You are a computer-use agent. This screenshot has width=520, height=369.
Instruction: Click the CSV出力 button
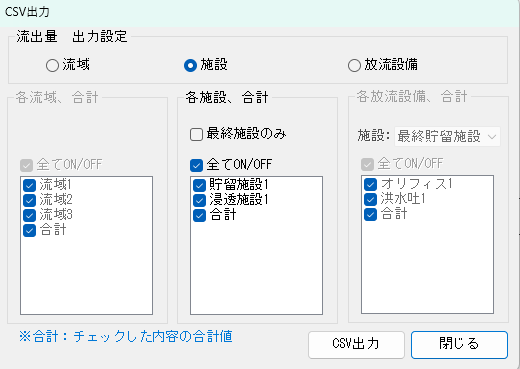click(x=356, y=345)
